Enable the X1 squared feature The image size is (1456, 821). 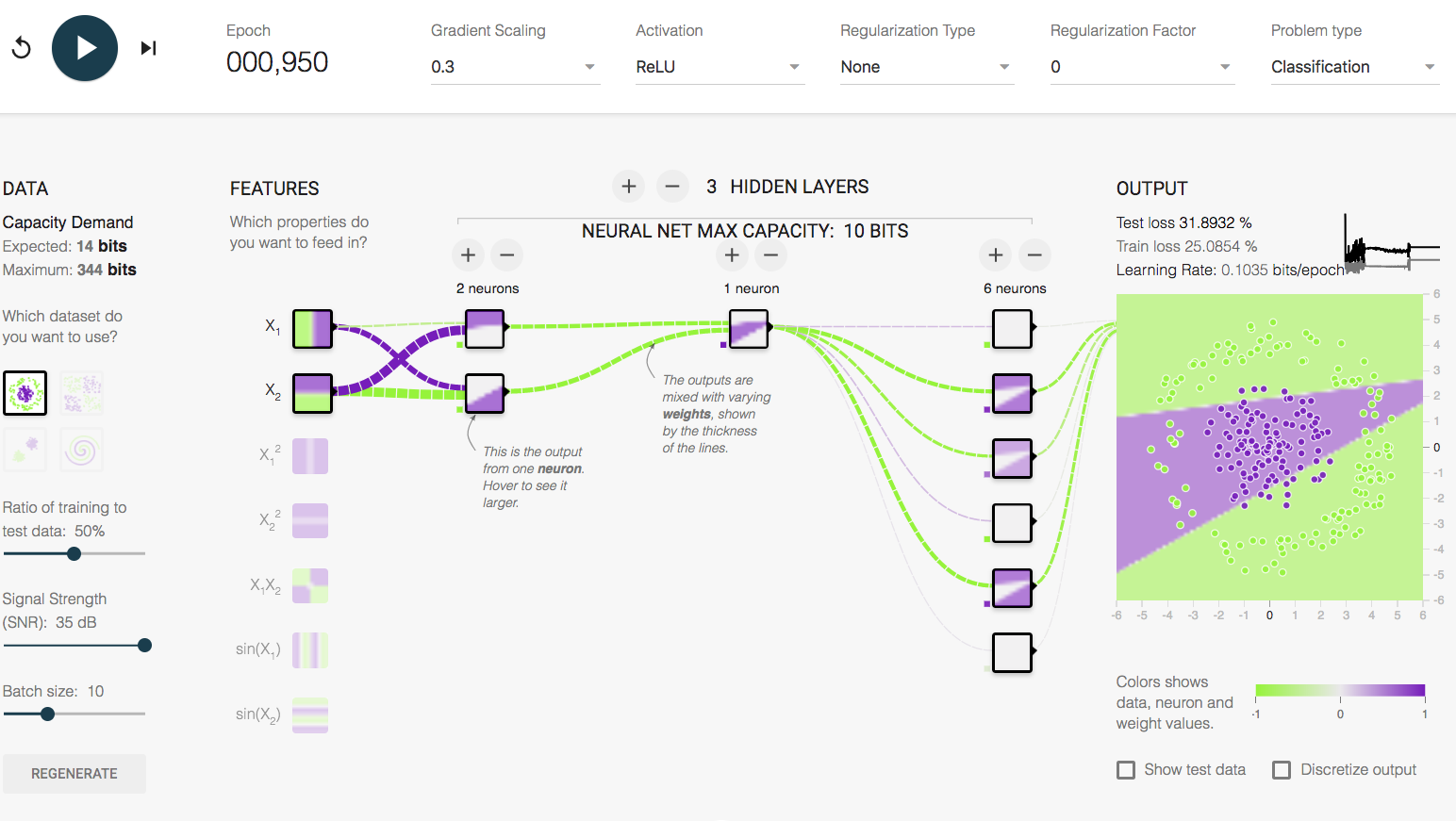tap(310, 456)
